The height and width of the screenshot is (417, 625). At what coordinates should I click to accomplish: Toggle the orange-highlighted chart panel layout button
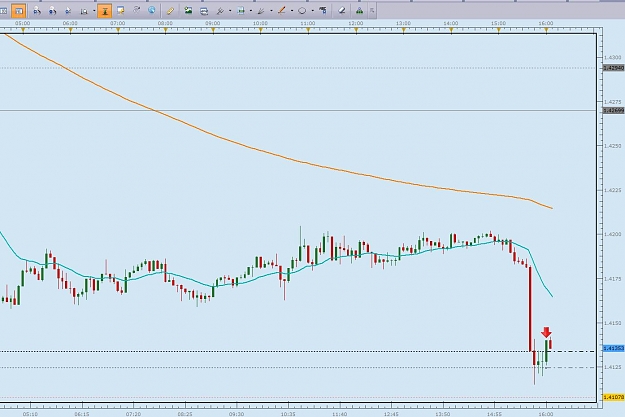19,11
